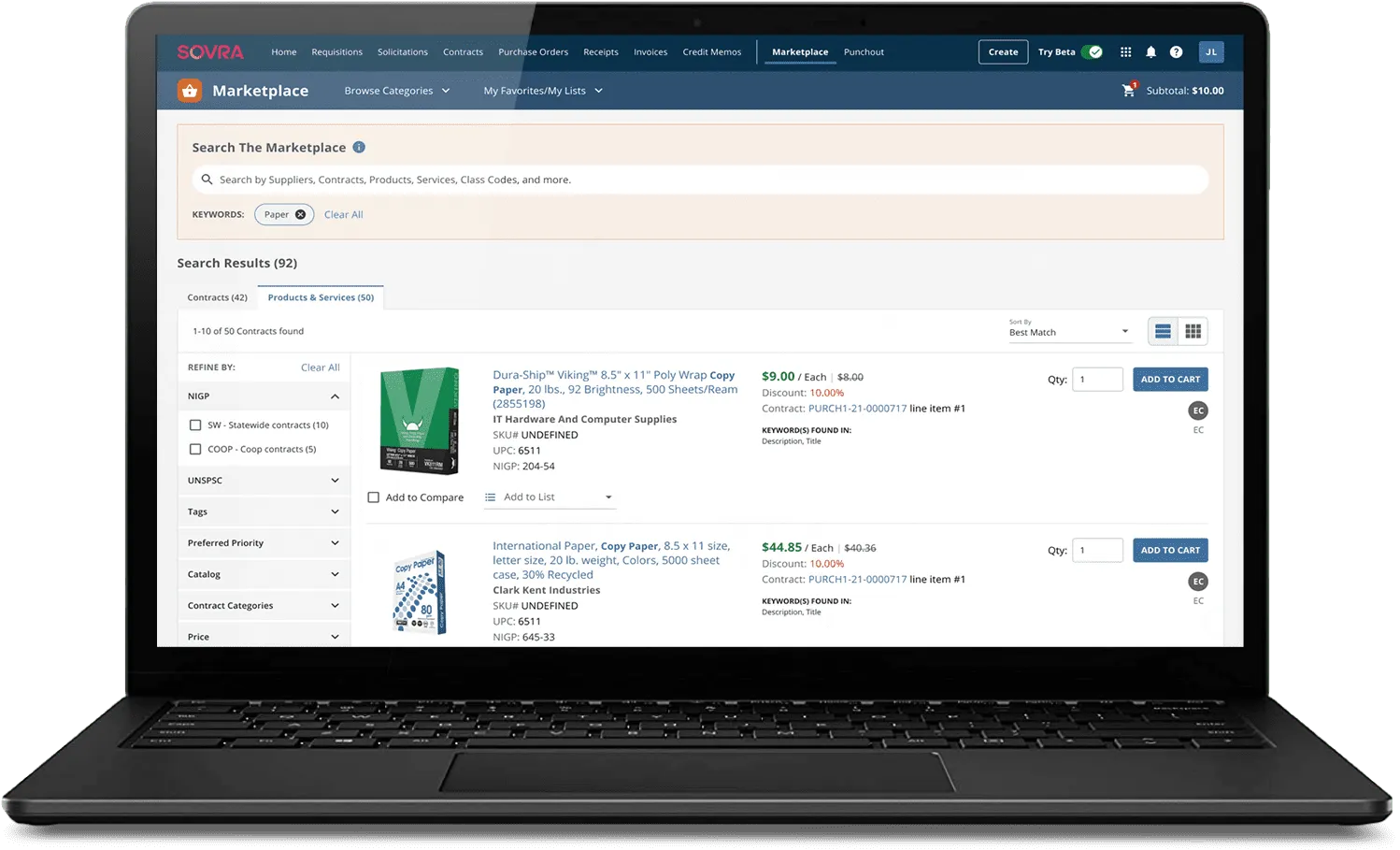1400x850 pixels.
Task: Click the magnifying glass search icon
Action: coord(207,180)
